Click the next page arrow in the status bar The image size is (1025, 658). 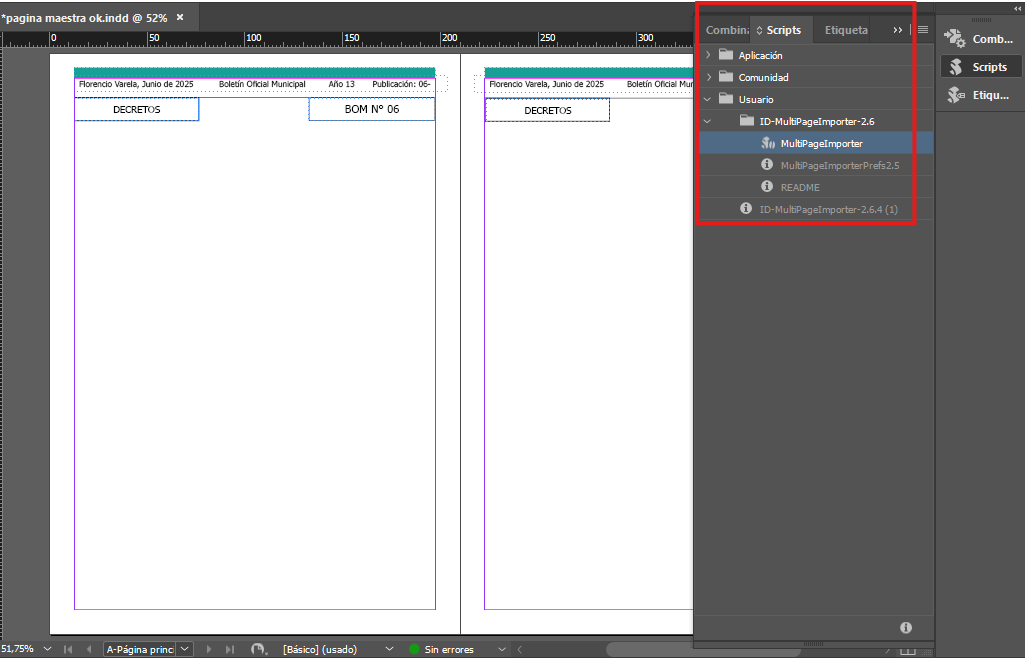point(209,649)
